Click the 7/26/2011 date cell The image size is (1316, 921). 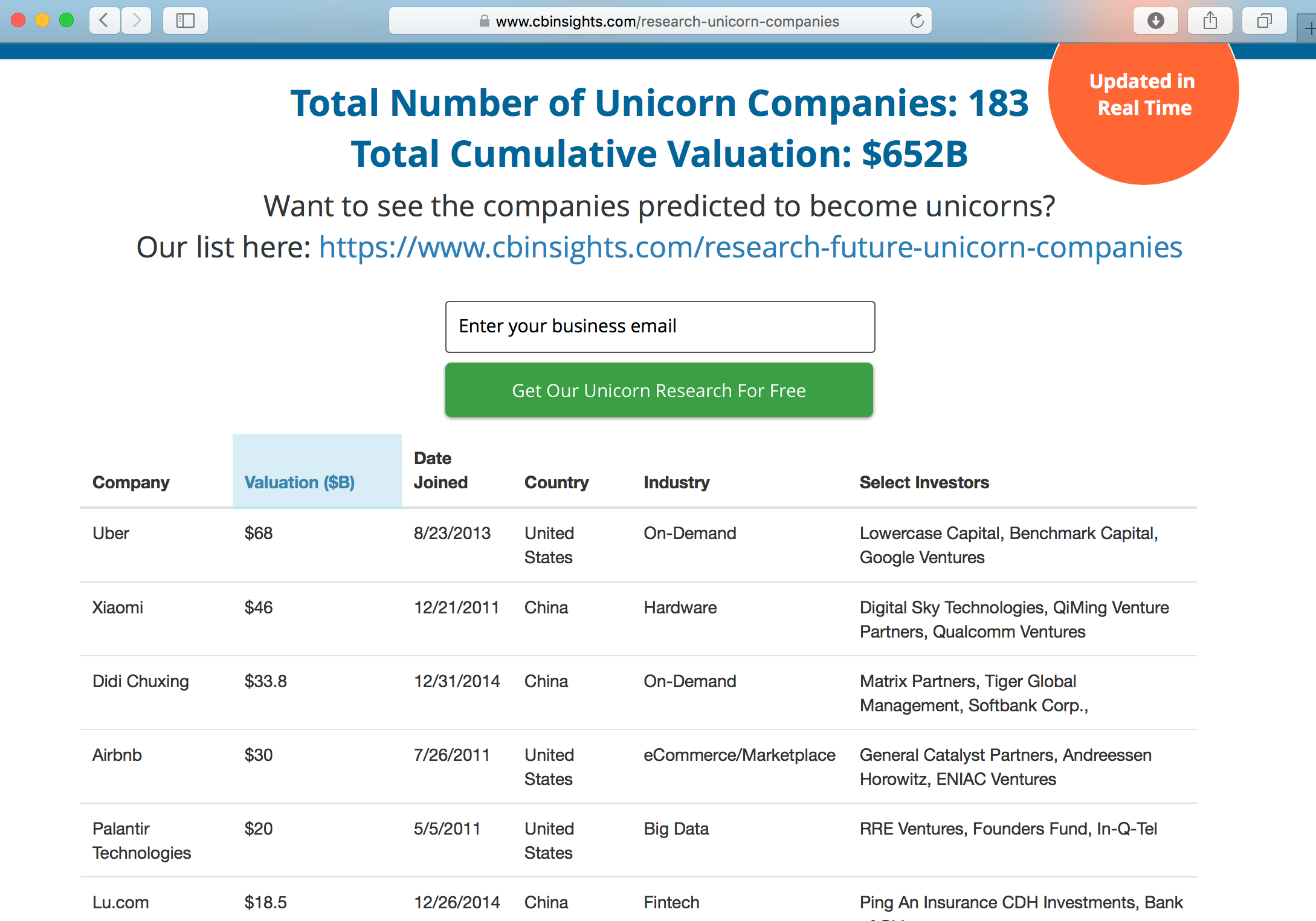(452, 755)
